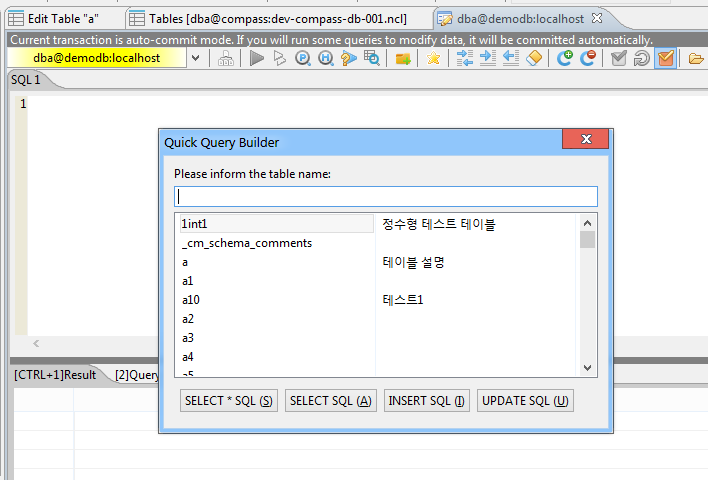The width and height of the screenshot is (708, 480).
Task: Click the open folder icon at toolbar end
Action: (x=696, y=58)
